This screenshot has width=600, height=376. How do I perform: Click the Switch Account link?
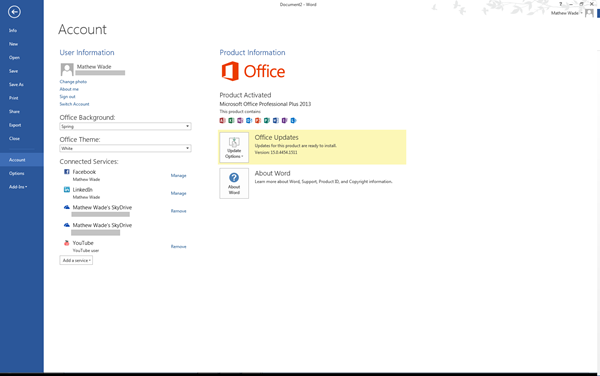pyautogui.click(x=74, y=104)
